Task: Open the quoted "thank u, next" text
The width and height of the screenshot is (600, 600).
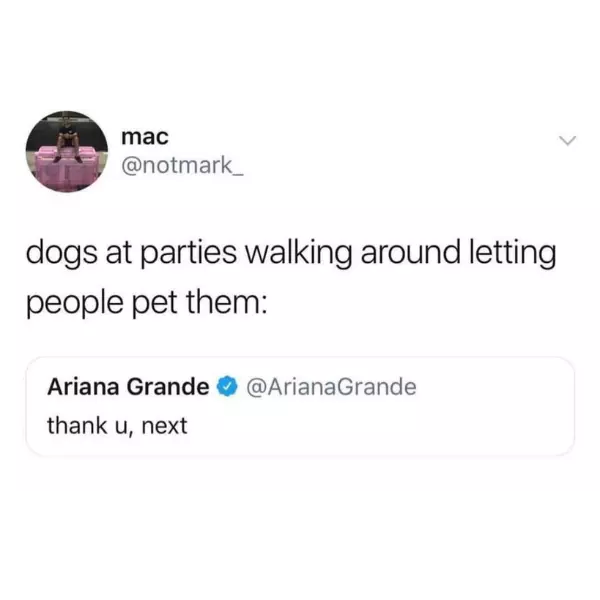Action: tap(117, 426)
